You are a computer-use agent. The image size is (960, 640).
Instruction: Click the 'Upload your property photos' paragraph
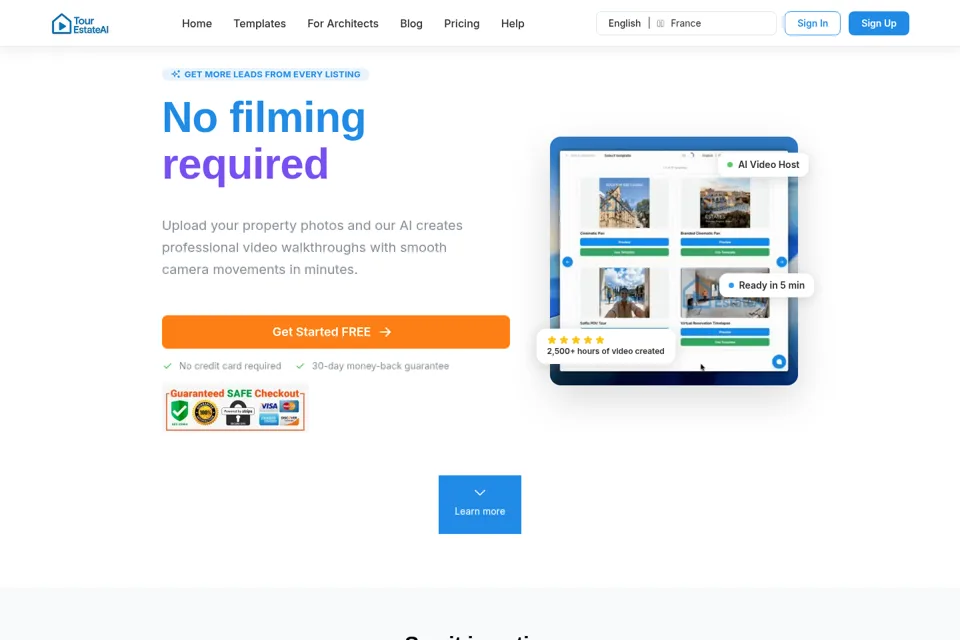click(312, 247)
